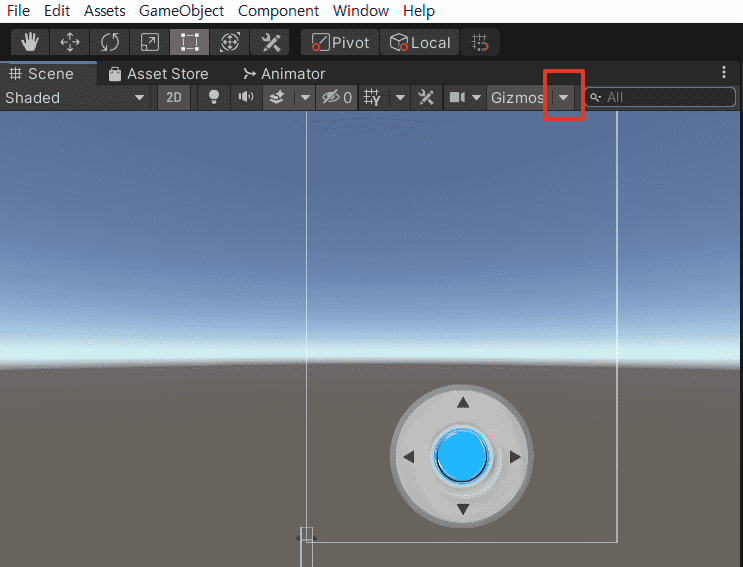Toggle Gizmos button
The height and width of the screenshot is (567, 743).
517,98
